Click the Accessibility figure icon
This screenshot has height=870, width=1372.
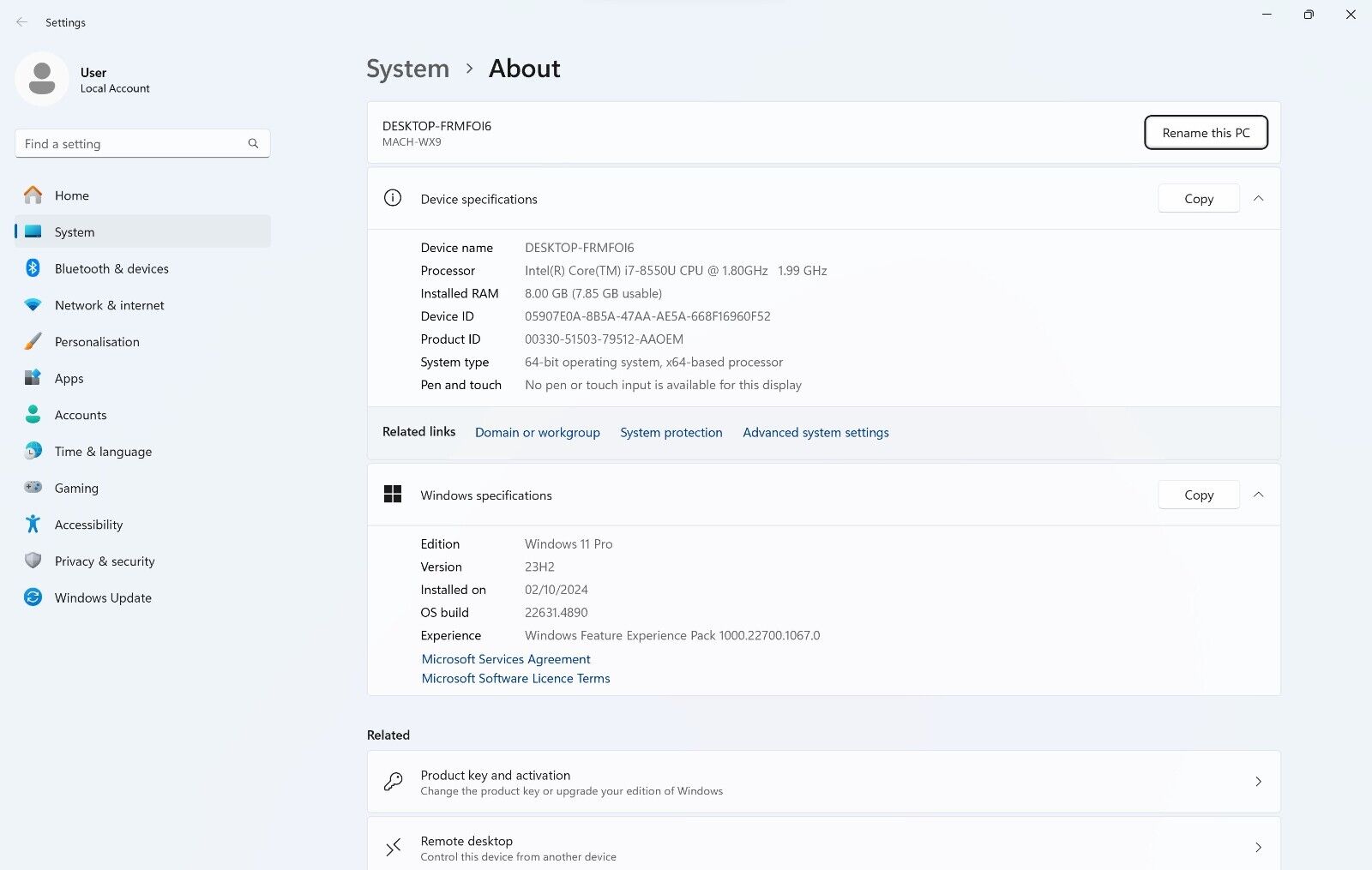tap(33, 524)
